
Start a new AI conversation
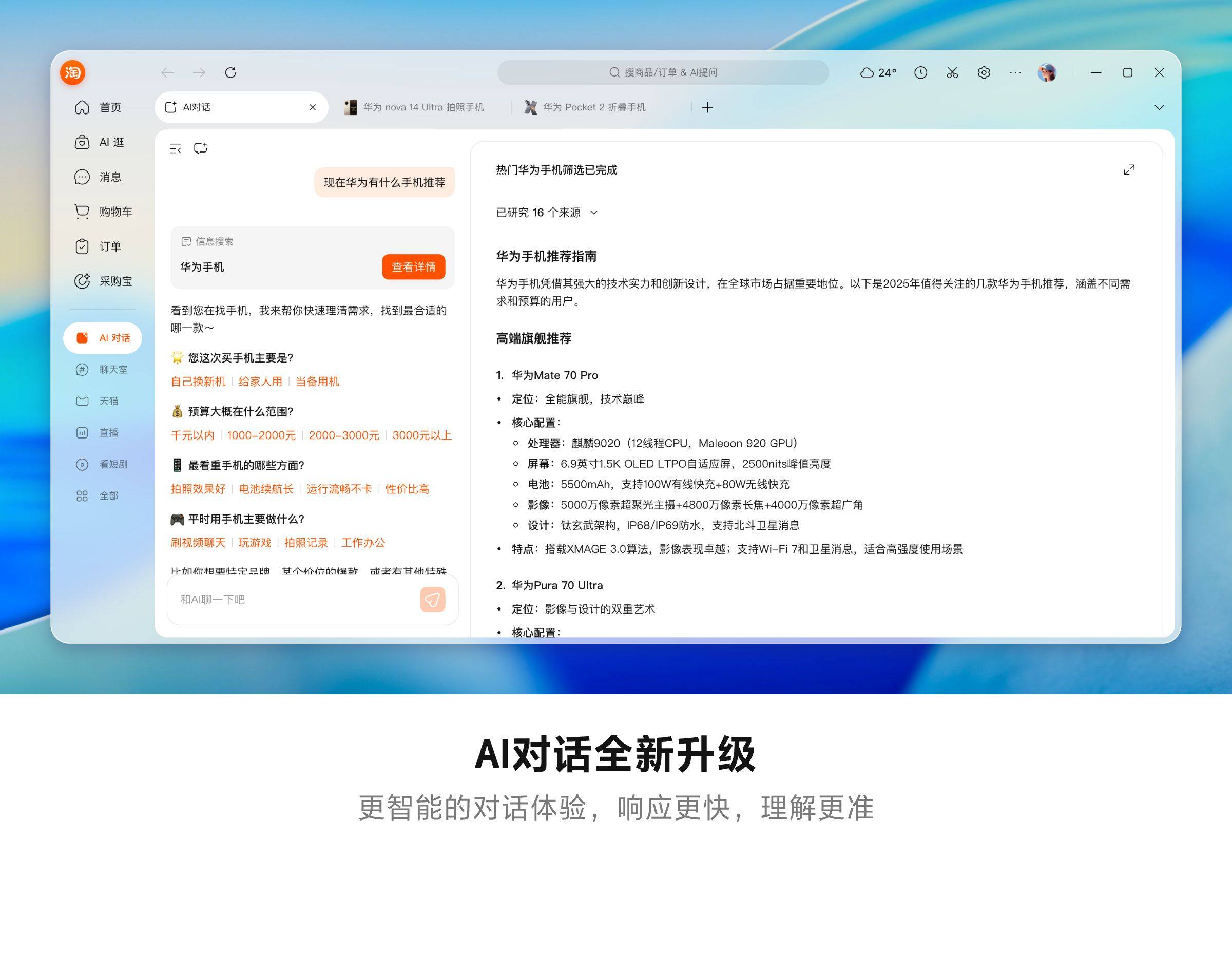[x=201, y=148]
